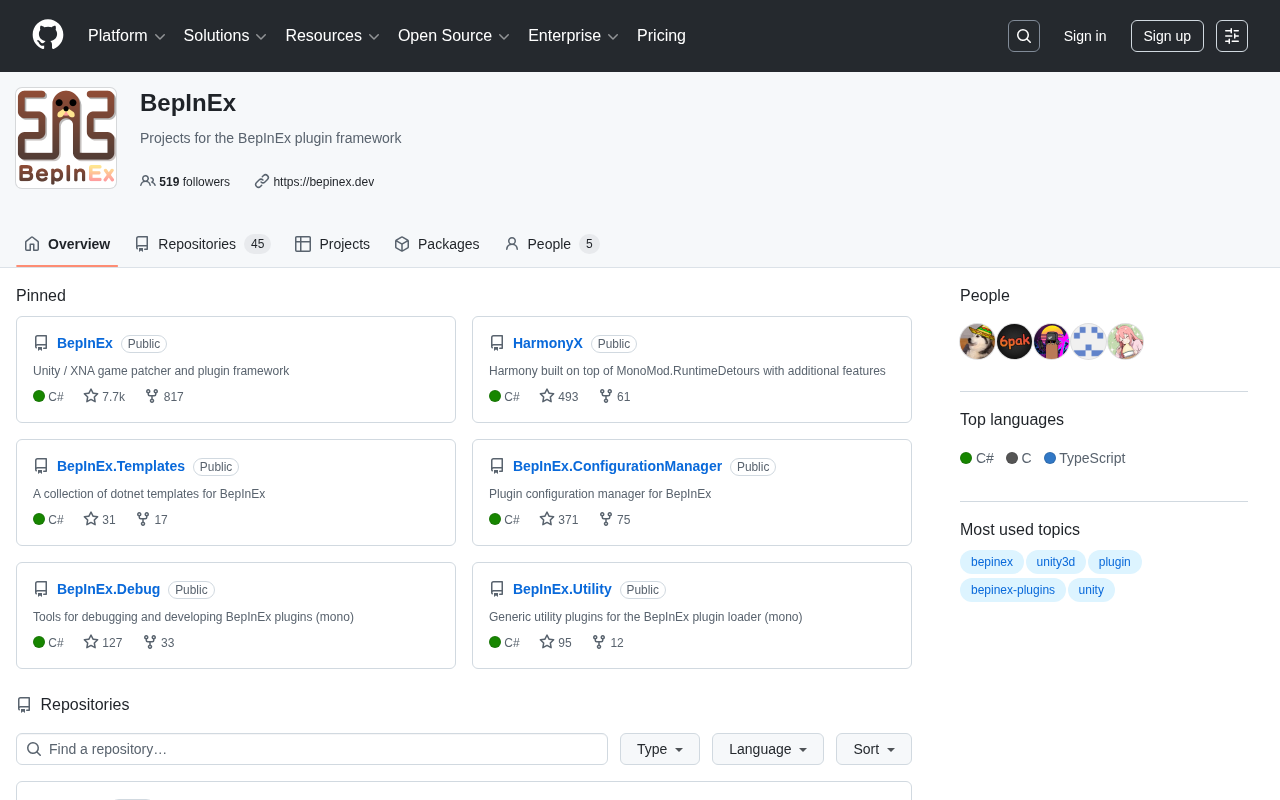Select the unity3d topic tag
The image size is (1280, 800).
1055,562
